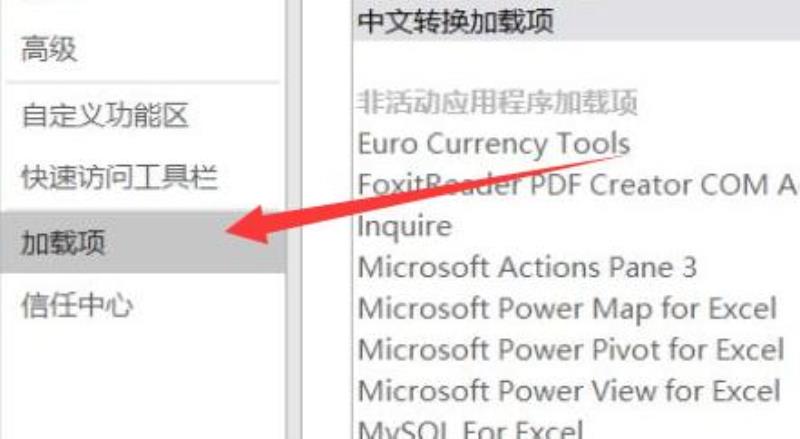Pick the MySQL For Excel add-in
Screen dimensions: 800x439
[x=470, y=429]
